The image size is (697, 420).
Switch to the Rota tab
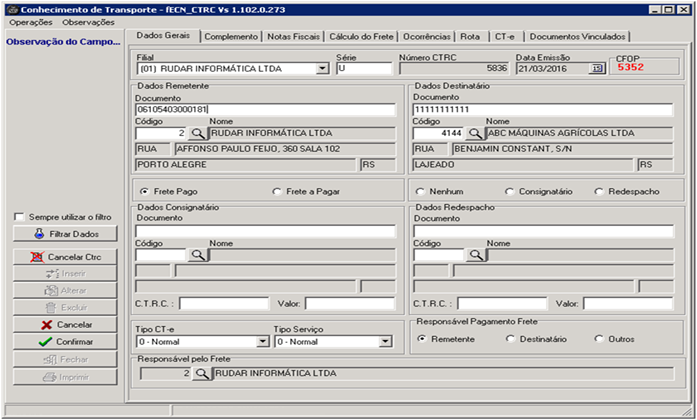(470, 37)
